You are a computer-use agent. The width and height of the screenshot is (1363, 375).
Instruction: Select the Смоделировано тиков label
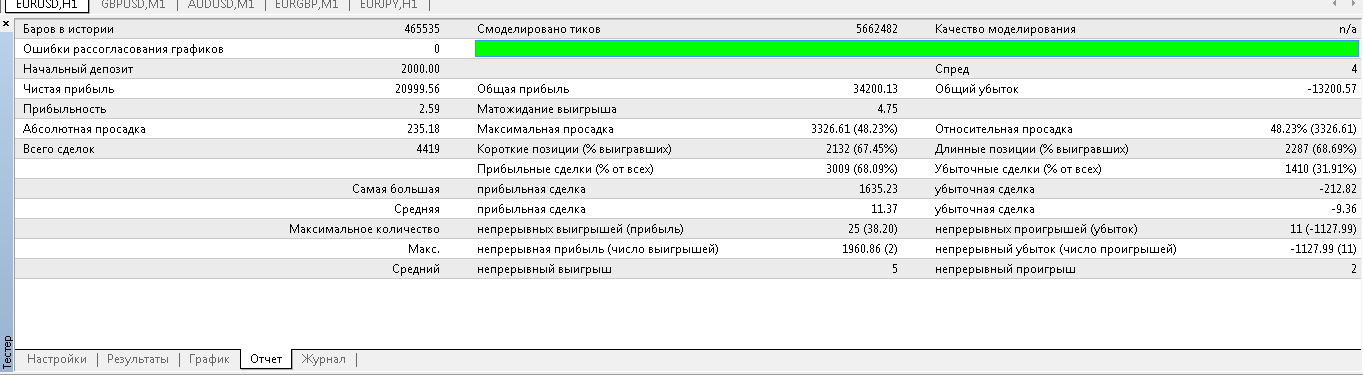[539, 29]
